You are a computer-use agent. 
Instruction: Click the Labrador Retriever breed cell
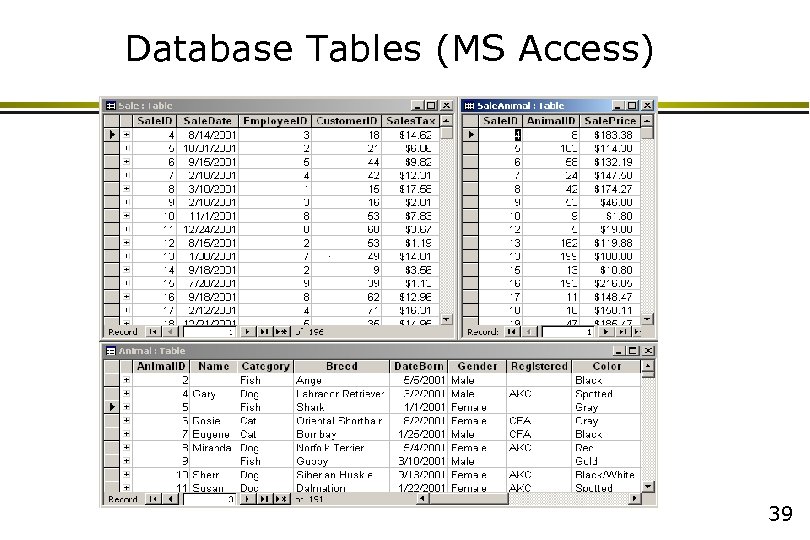click(341, 394)
